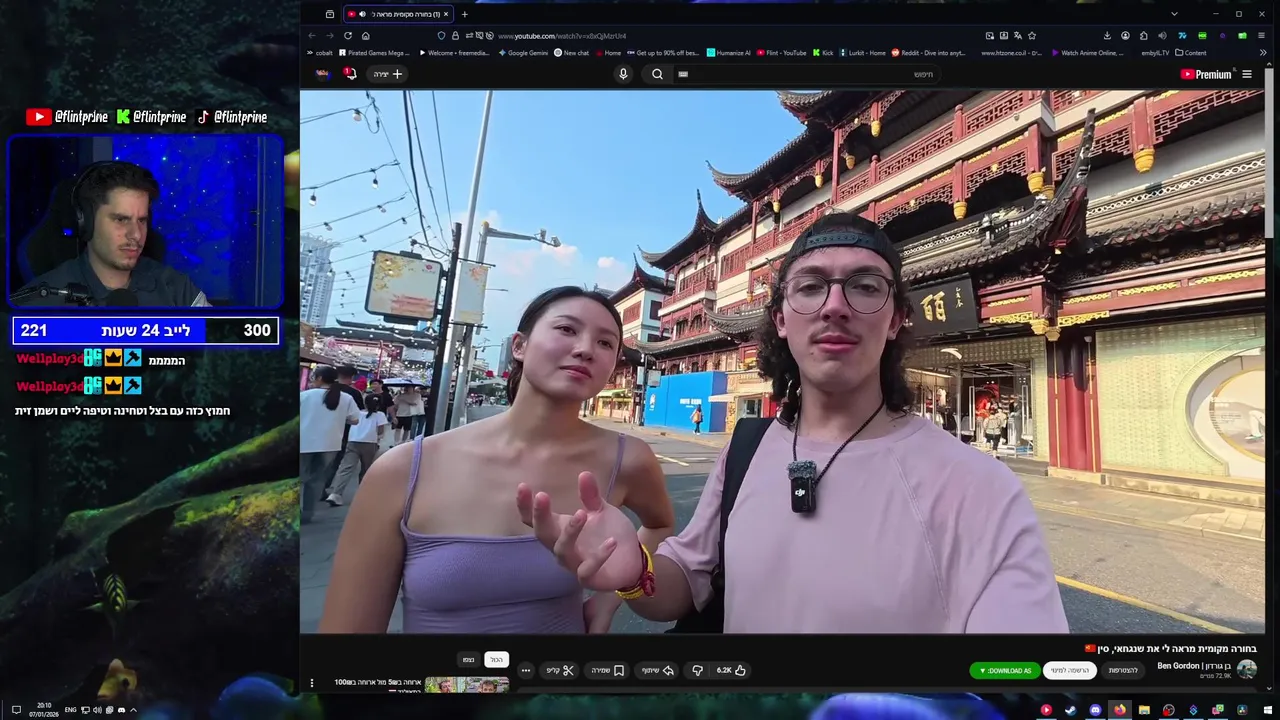Screen dimensions: 1280x720
Task: Click the browser forward arrow
Action: [330, 35]
